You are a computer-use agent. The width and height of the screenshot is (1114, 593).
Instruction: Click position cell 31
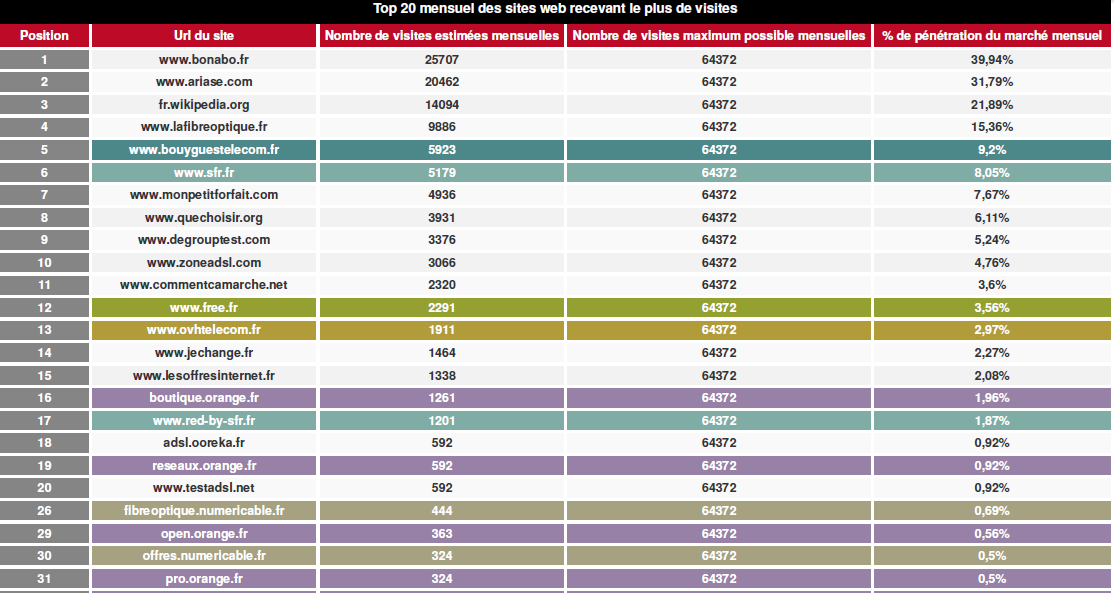44,578
